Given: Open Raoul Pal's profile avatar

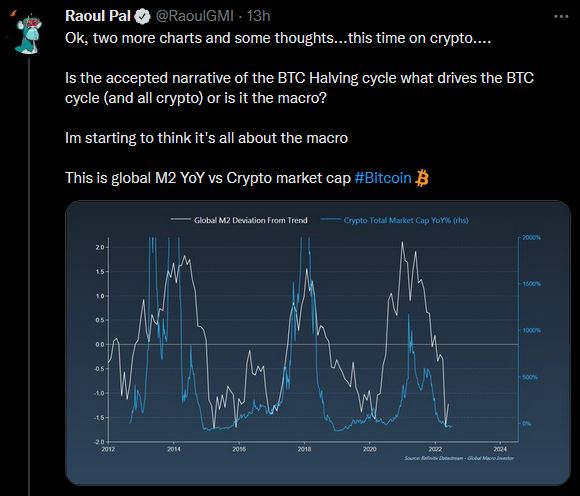Looking at the screenshot, I should (x=28, y=34).
